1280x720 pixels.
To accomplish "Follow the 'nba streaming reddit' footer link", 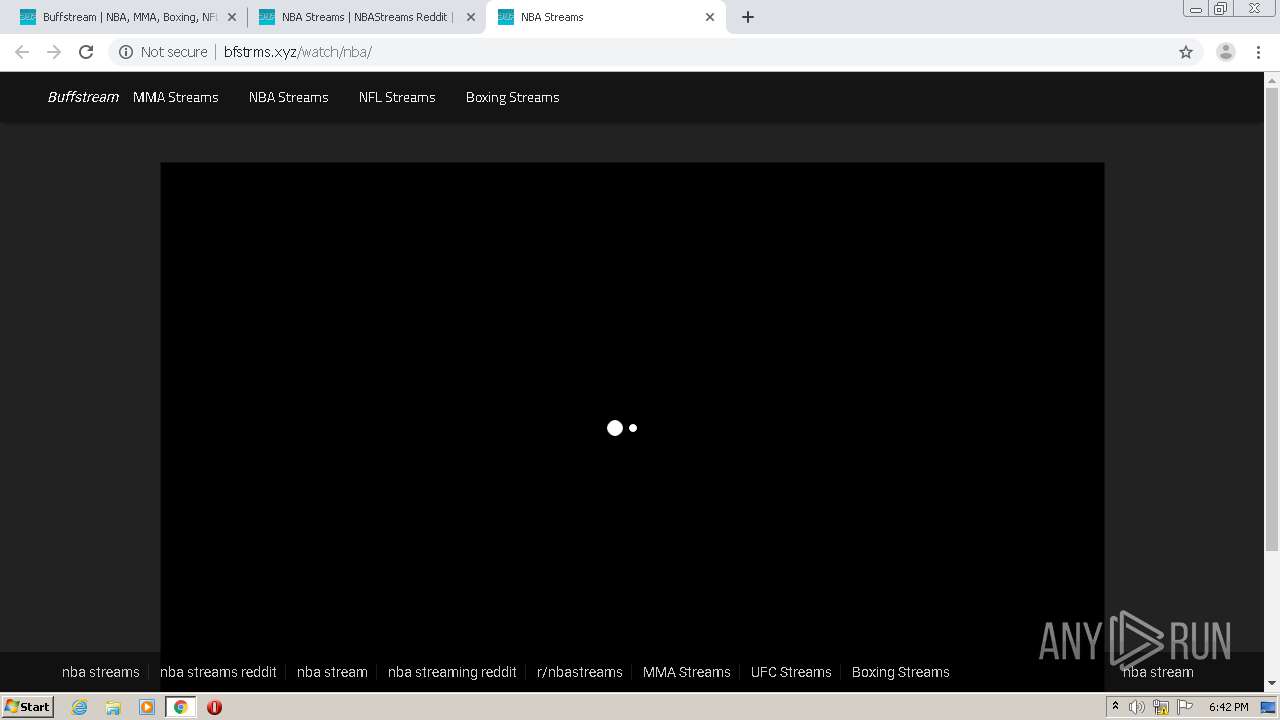I will [452, 672].
